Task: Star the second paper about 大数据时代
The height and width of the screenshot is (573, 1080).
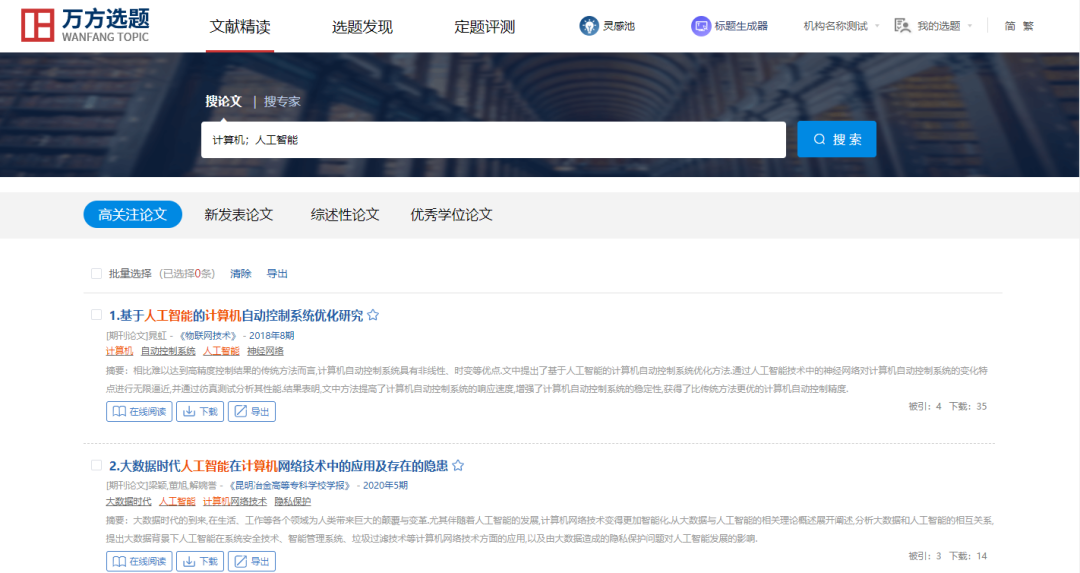Action: (458, 466)
